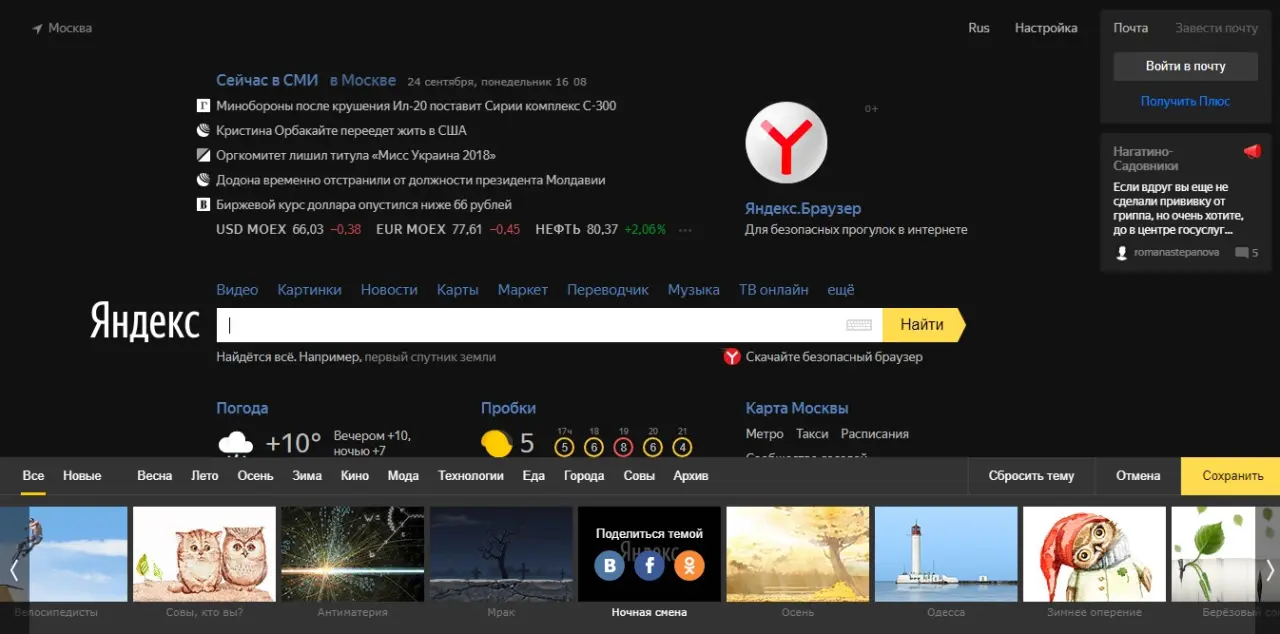This screenshot has width=1280, height=634.
Task: Open the Rus language dropdown
Action: (979, 28)
